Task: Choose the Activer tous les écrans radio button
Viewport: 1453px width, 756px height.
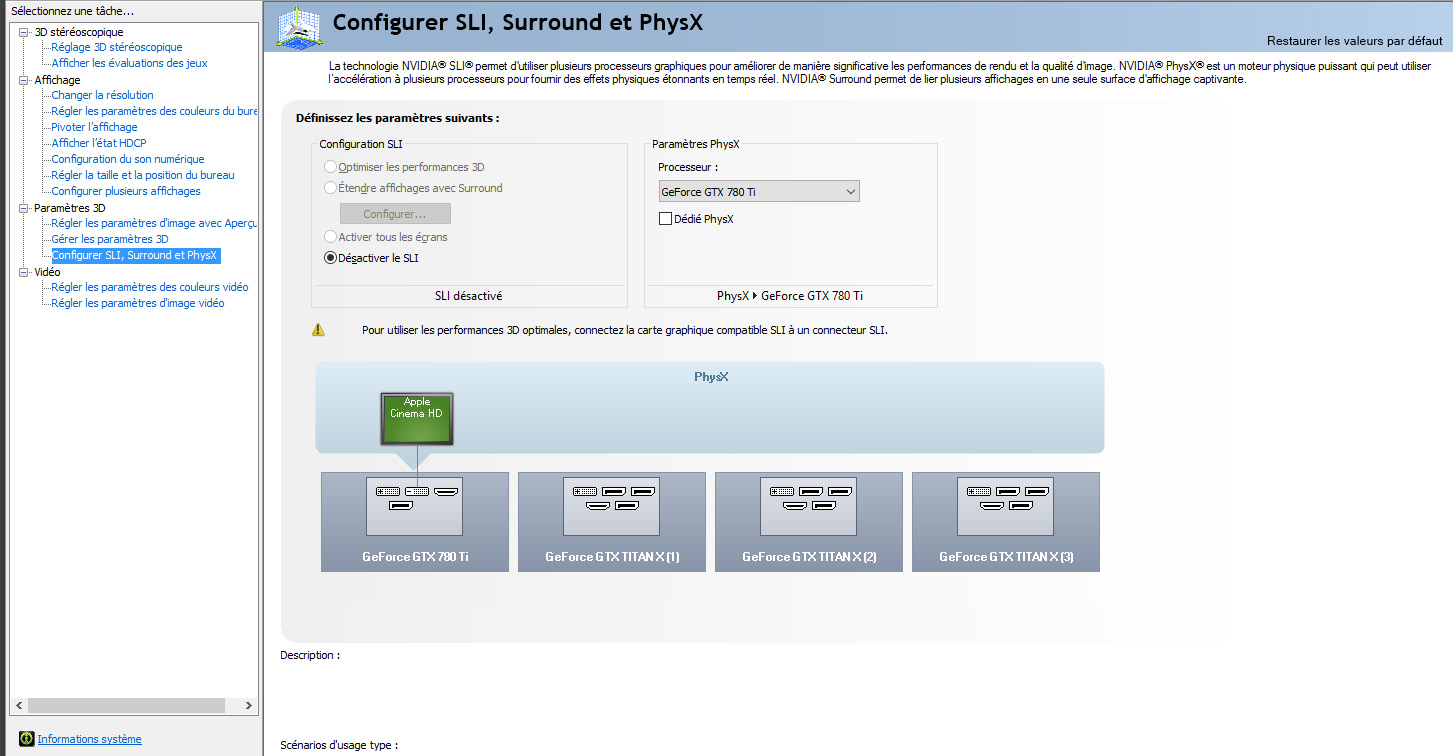Action: pos(331,237)
